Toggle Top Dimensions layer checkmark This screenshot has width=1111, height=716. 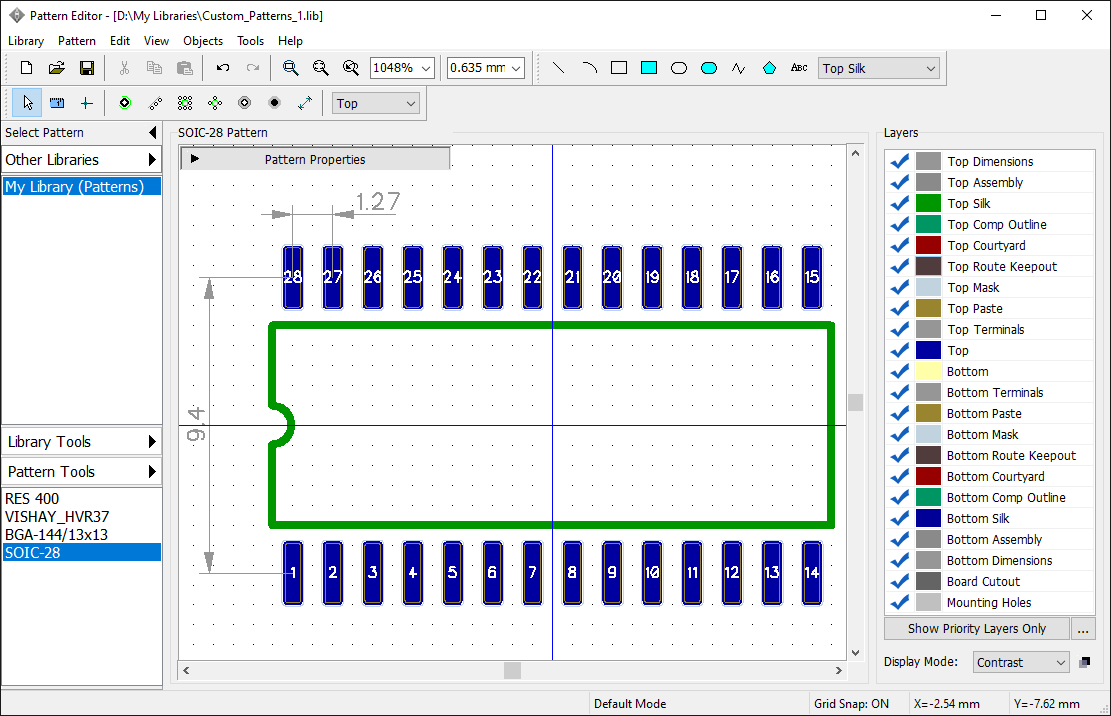point(900,161)
